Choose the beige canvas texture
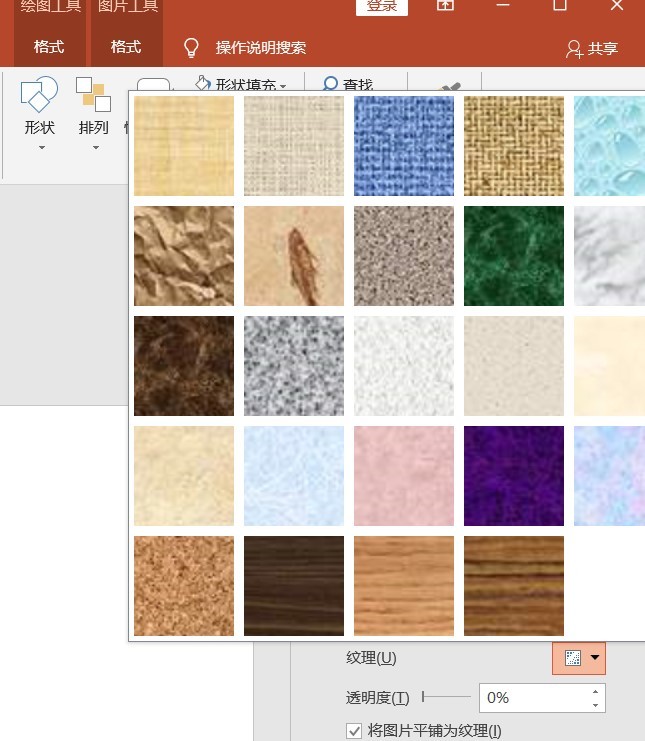The height and width of the screenshot is (741, 645). tap(294, 146)
